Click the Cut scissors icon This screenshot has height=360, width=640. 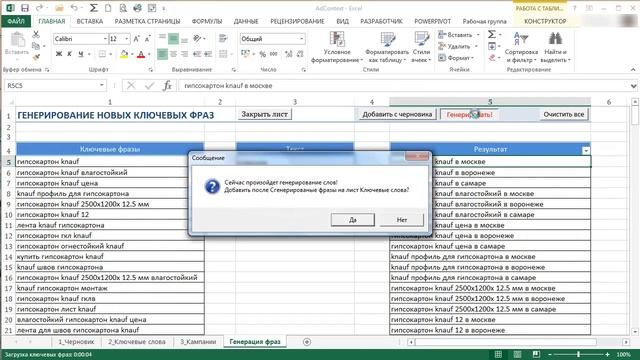coord(36,35)
